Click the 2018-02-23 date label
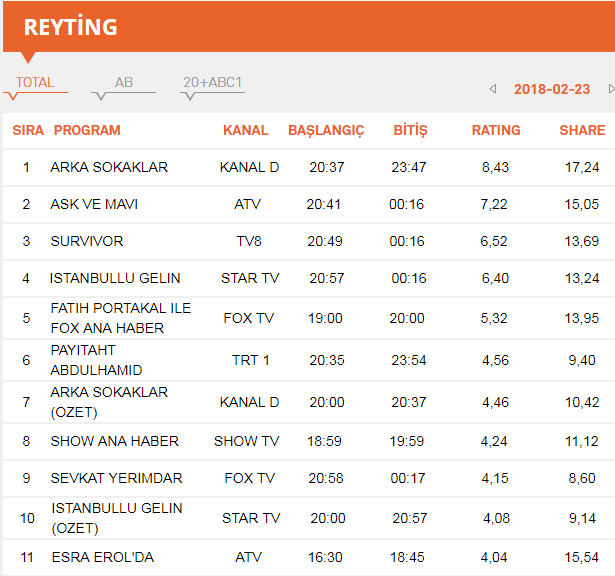Viewport: 615px width, 576px height. click(552, 89)
